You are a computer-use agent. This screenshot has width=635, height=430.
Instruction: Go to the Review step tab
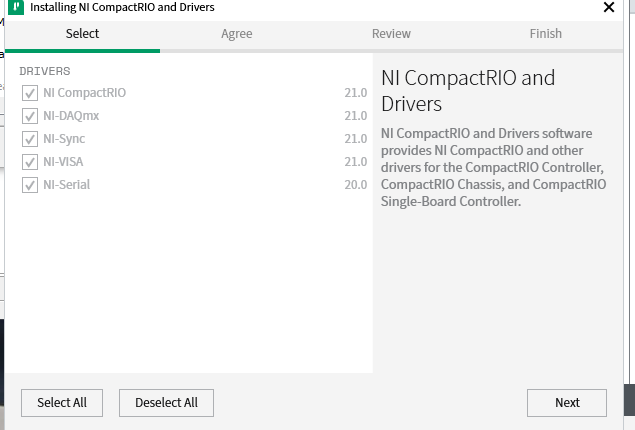point(391,34)
